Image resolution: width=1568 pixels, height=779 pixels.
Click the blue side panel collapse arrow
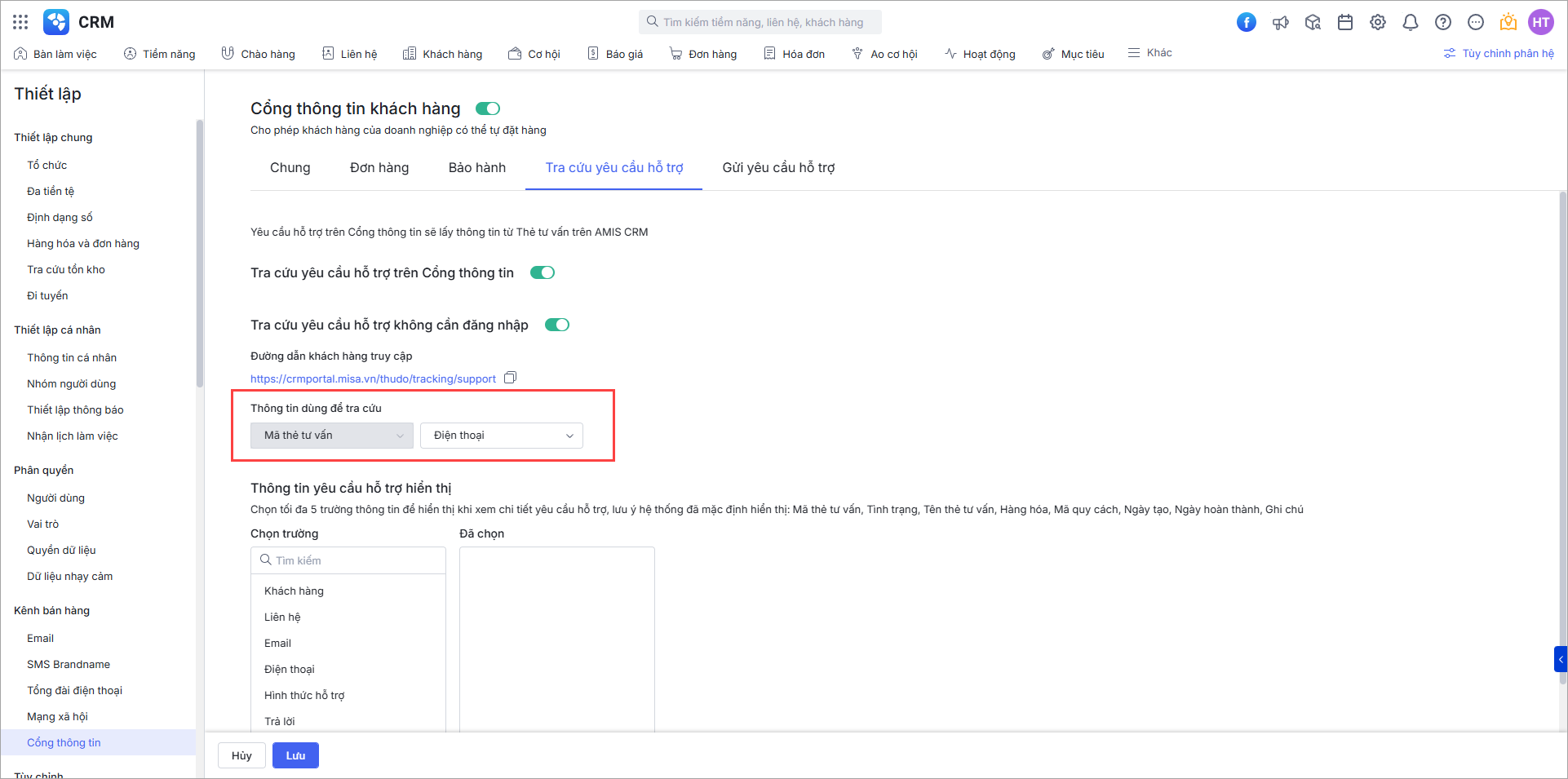[1561, 659]
